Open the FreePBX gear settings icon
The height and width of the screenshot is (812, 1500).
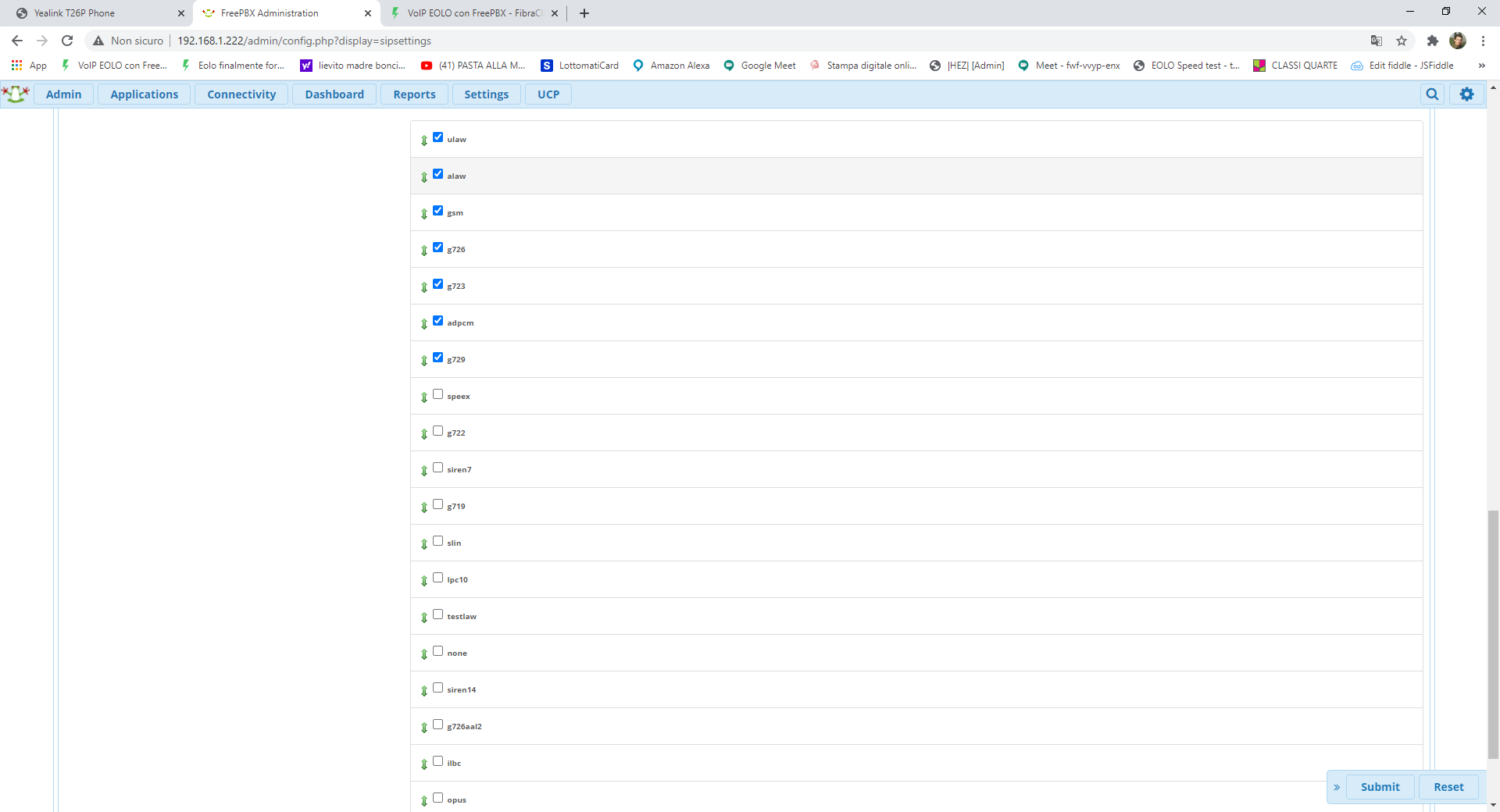(x=1466, y=94)
